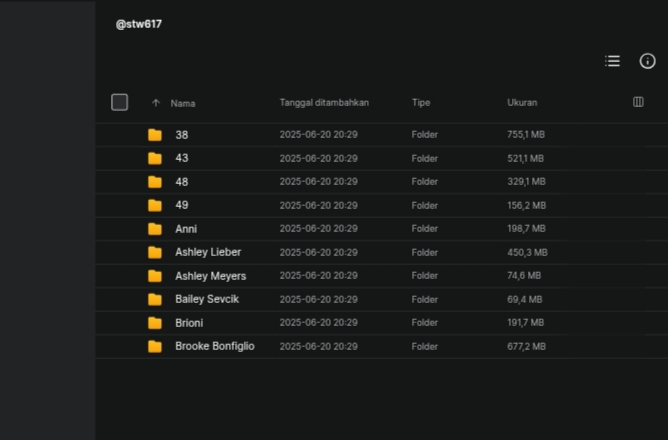The height and width of the screenshot is (440, 668).
Task: Click the Ashley Lieber folder icon
Action: pyautogui.click(x=155, y=252)
